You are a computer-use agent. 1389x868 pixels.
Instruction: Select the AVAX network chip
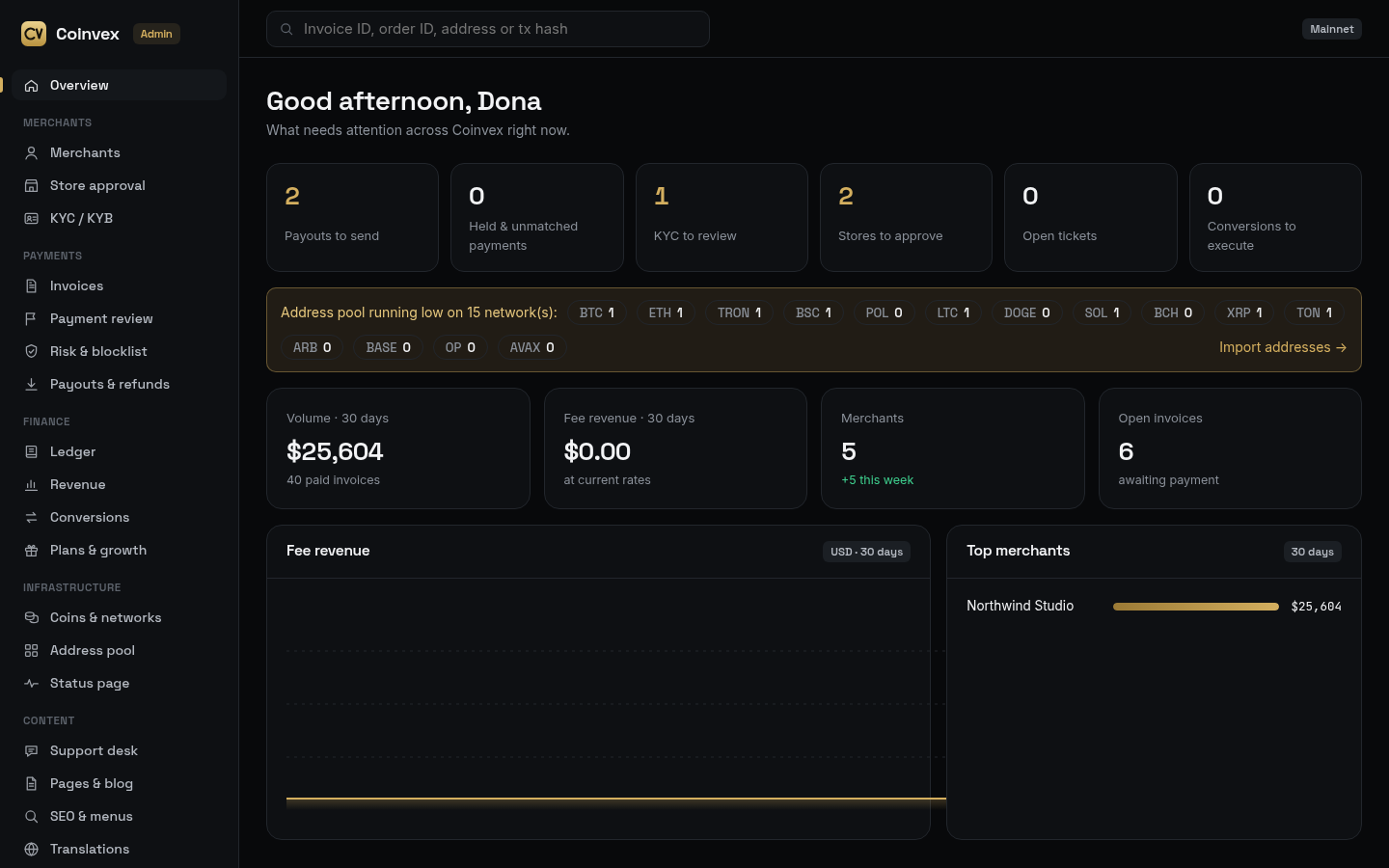click(x=532, y=347)
